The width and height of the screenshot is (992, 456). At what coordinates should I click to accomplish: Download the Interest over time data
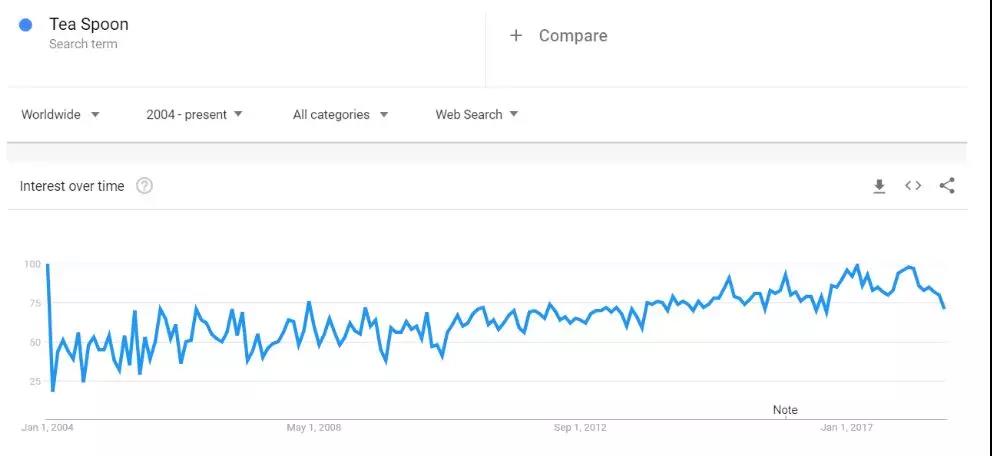coord(879,186)
